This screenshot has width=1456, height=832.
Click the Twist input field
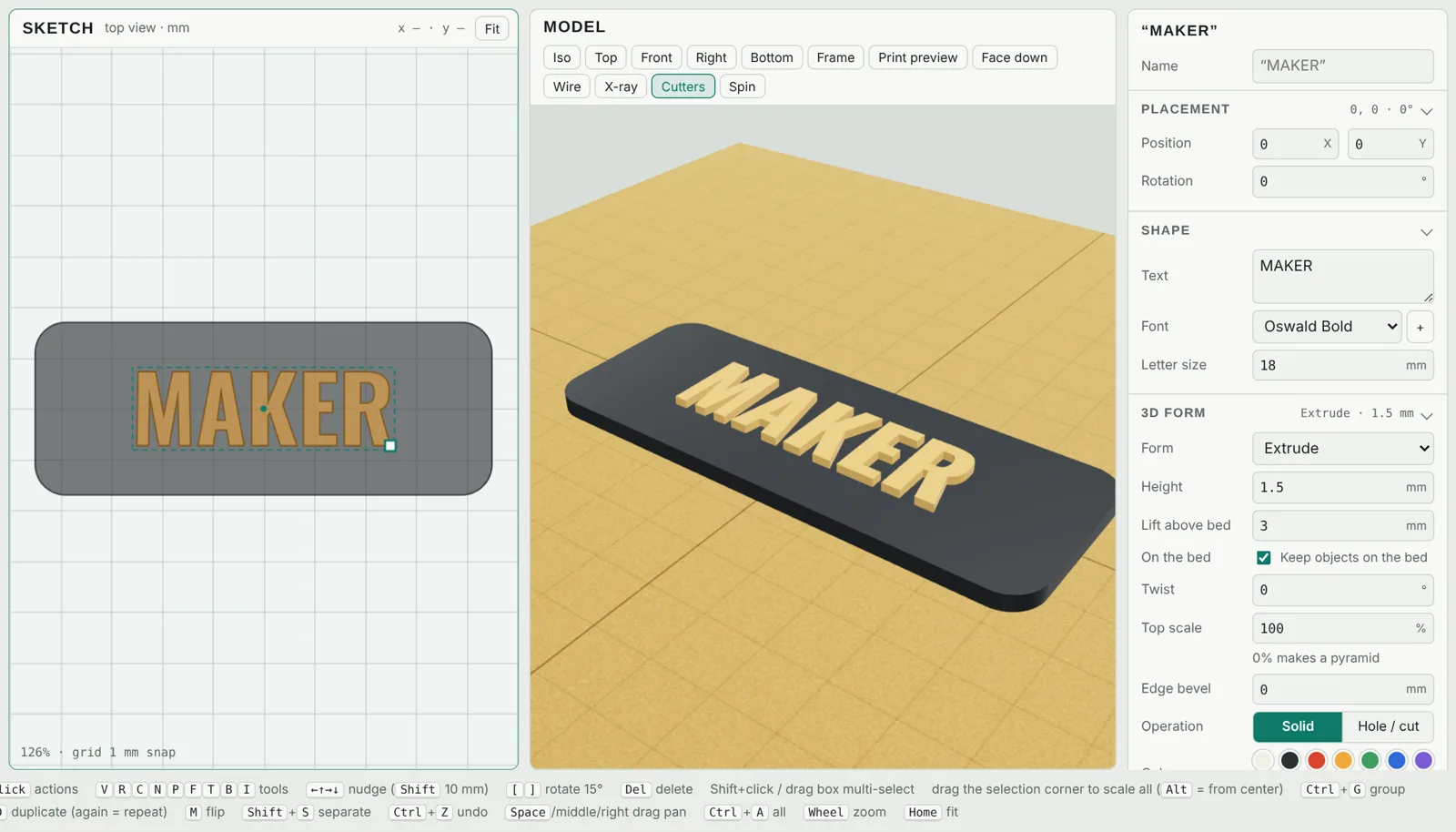pyautogui.click(x=1343, y=590)
